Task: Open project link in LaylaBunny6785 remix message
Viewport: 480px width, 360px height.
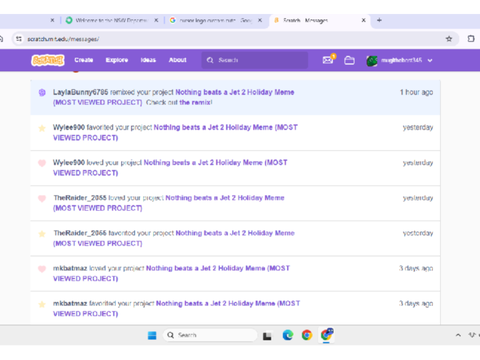Action: point(173,97)
